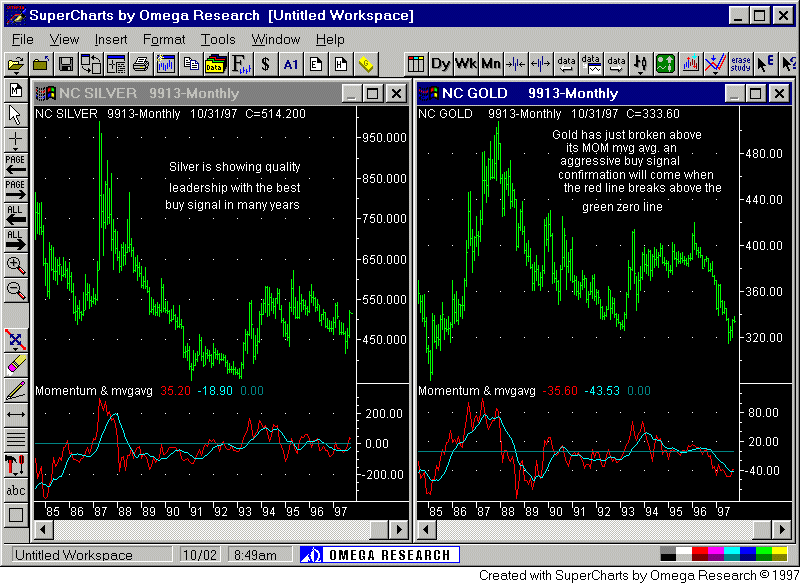Select the horizontal double-arrow tool
Image resolution: width=800 pixels, height=583 pixels.
(x=16, y=415)
